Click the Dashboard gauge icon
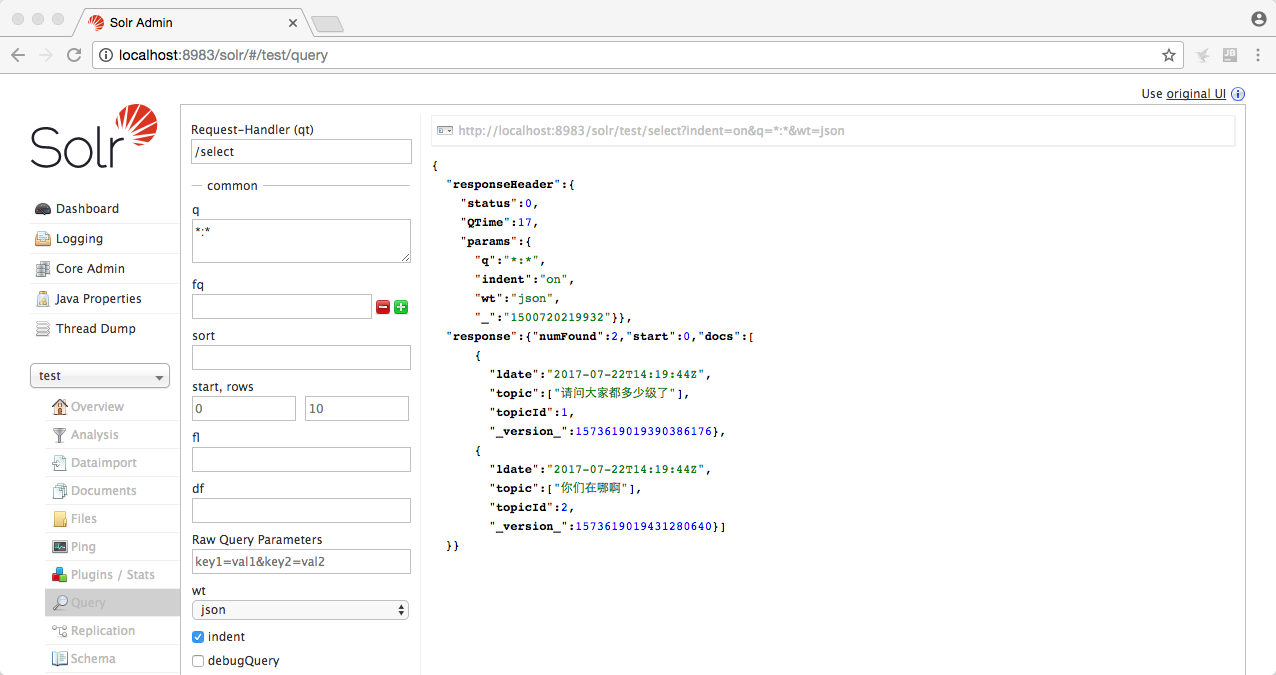This screenshot has height=675, width=1276. [42, 209]
